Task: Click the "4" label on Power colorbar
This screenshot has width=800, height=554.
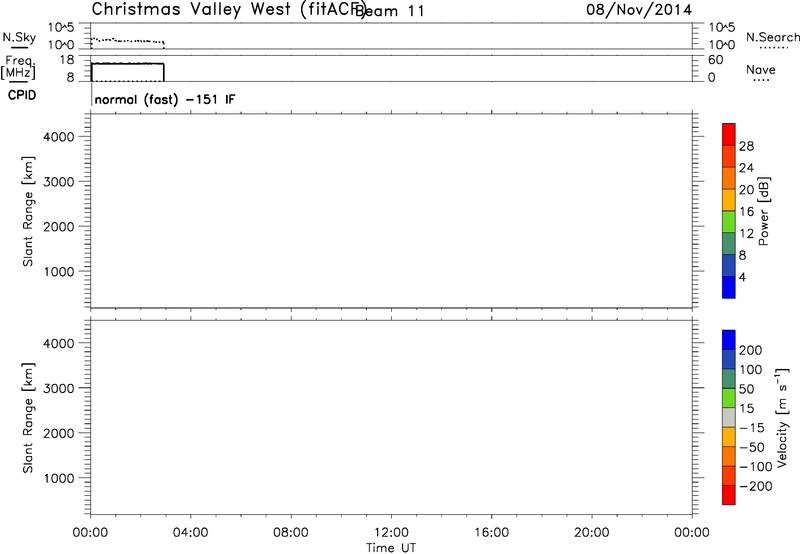Action: [x=742, y=277]
